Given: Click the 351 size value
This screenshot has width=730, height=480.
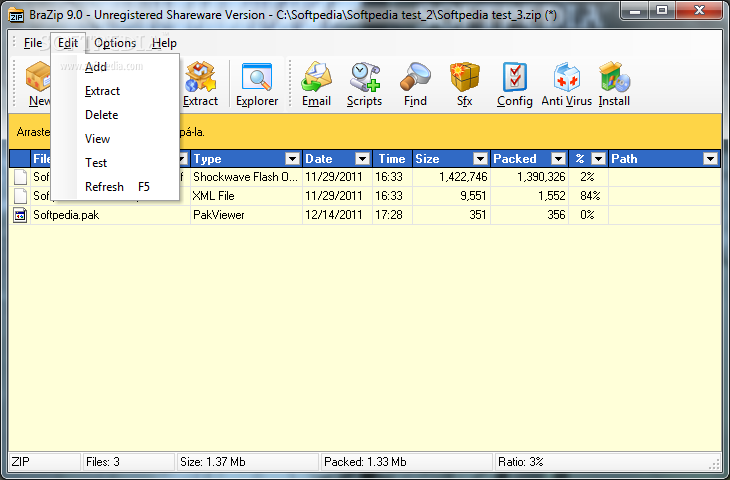Looking at the screenshot, I should pos(478,215).
